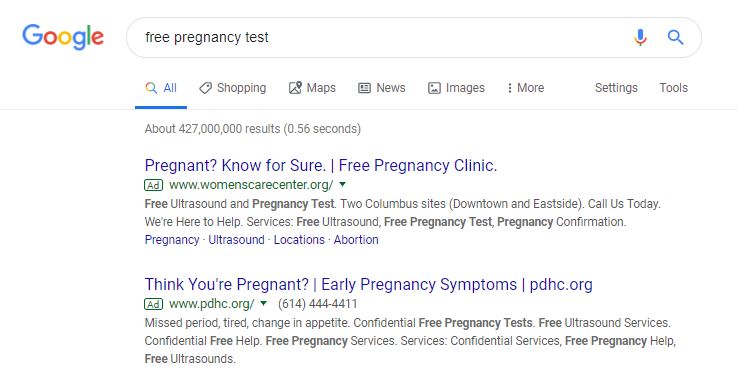Image resolution: width=737 pixels, height=379 pixels.
Task: Expand the More search options menu
Action: pyautogui.click(x=525, y=88)
